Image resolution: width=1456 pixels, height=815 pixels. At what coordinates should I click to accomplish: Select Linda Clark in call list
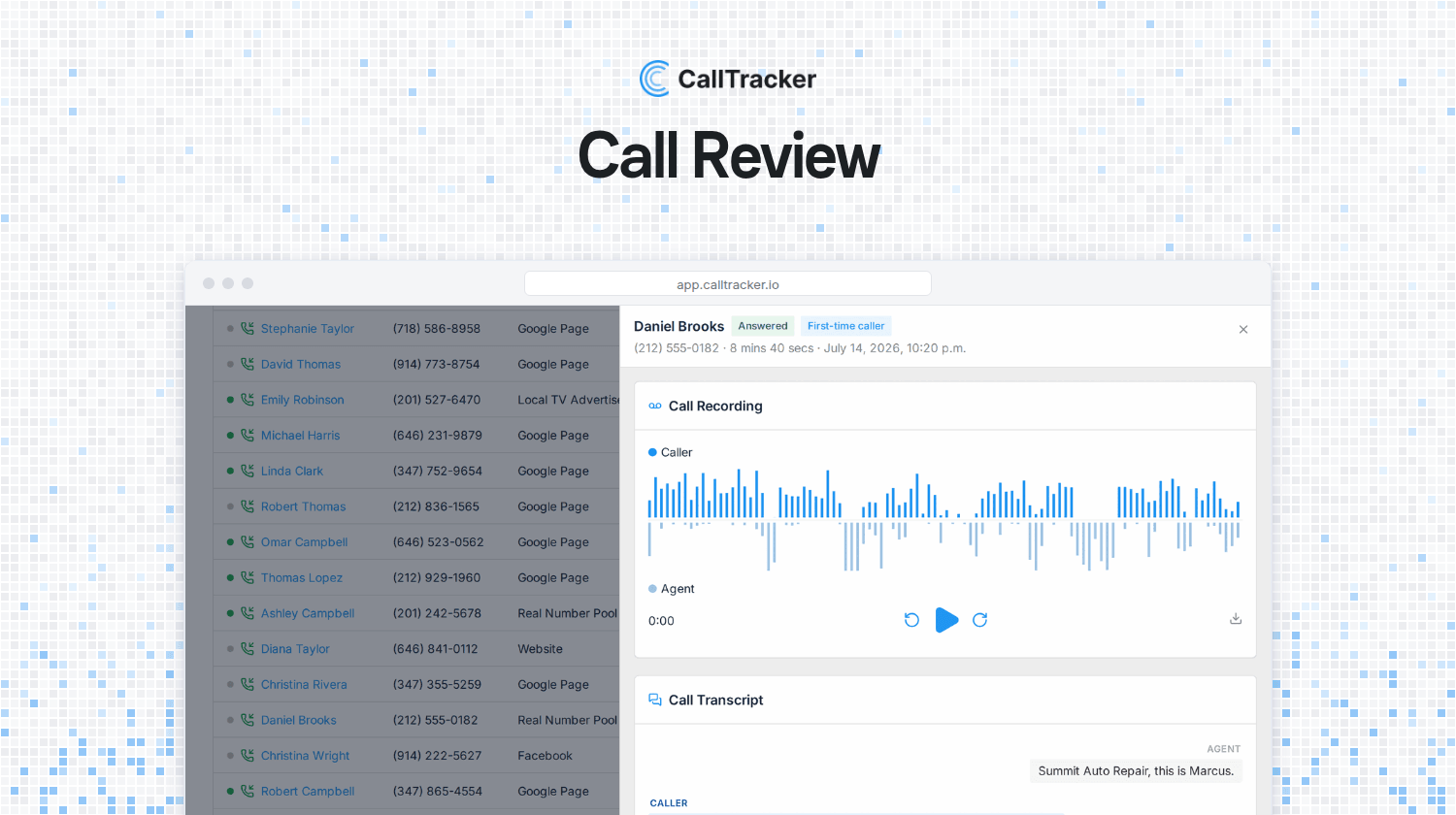(292, 472)
